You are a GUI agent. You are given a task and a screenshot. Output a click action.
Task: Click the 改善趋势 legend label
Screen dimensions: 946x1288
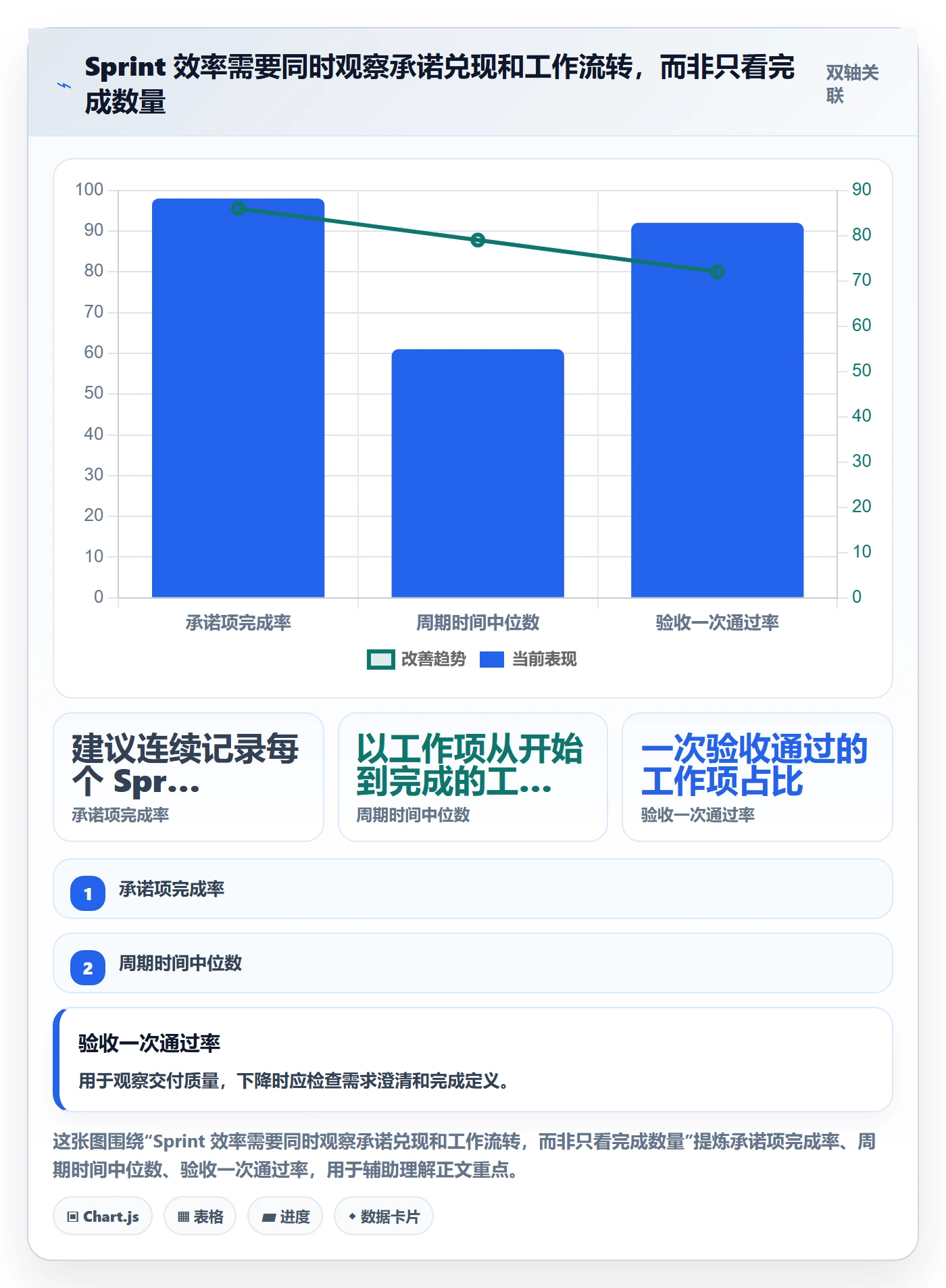tap(434, 659)
